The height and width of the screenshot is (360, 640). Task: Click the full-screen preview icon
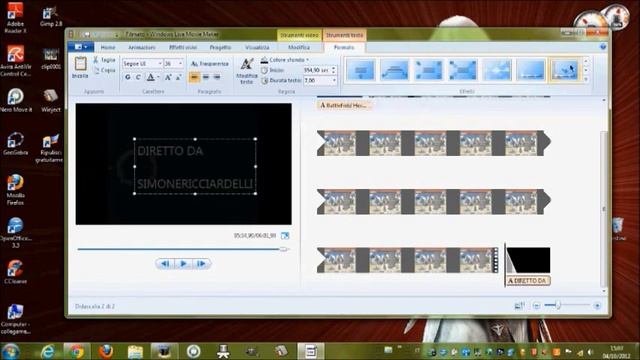point(285,236)
